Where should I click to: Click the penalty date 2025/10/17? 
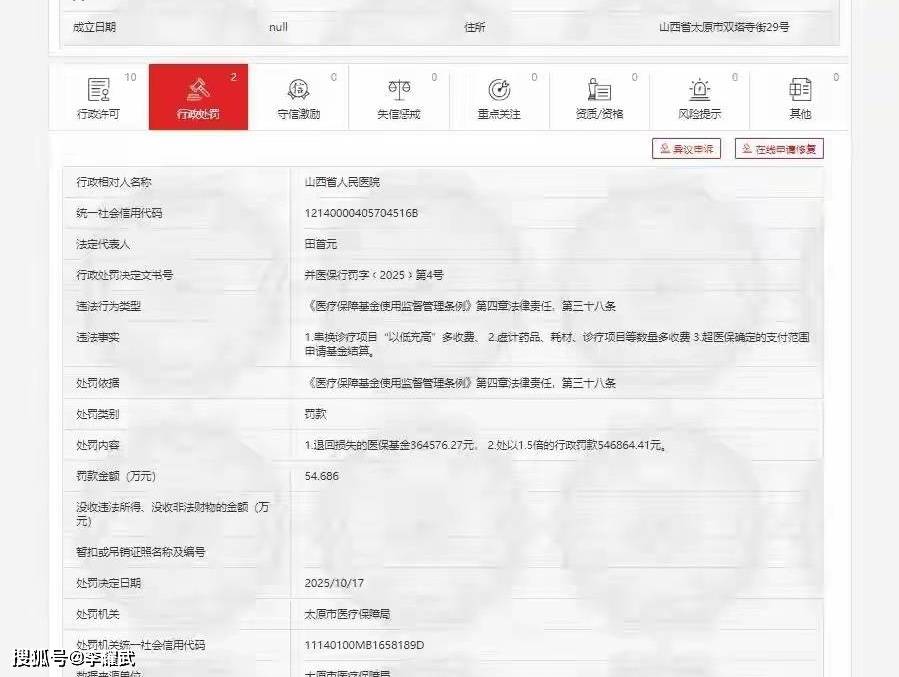[x=335, y=582]
